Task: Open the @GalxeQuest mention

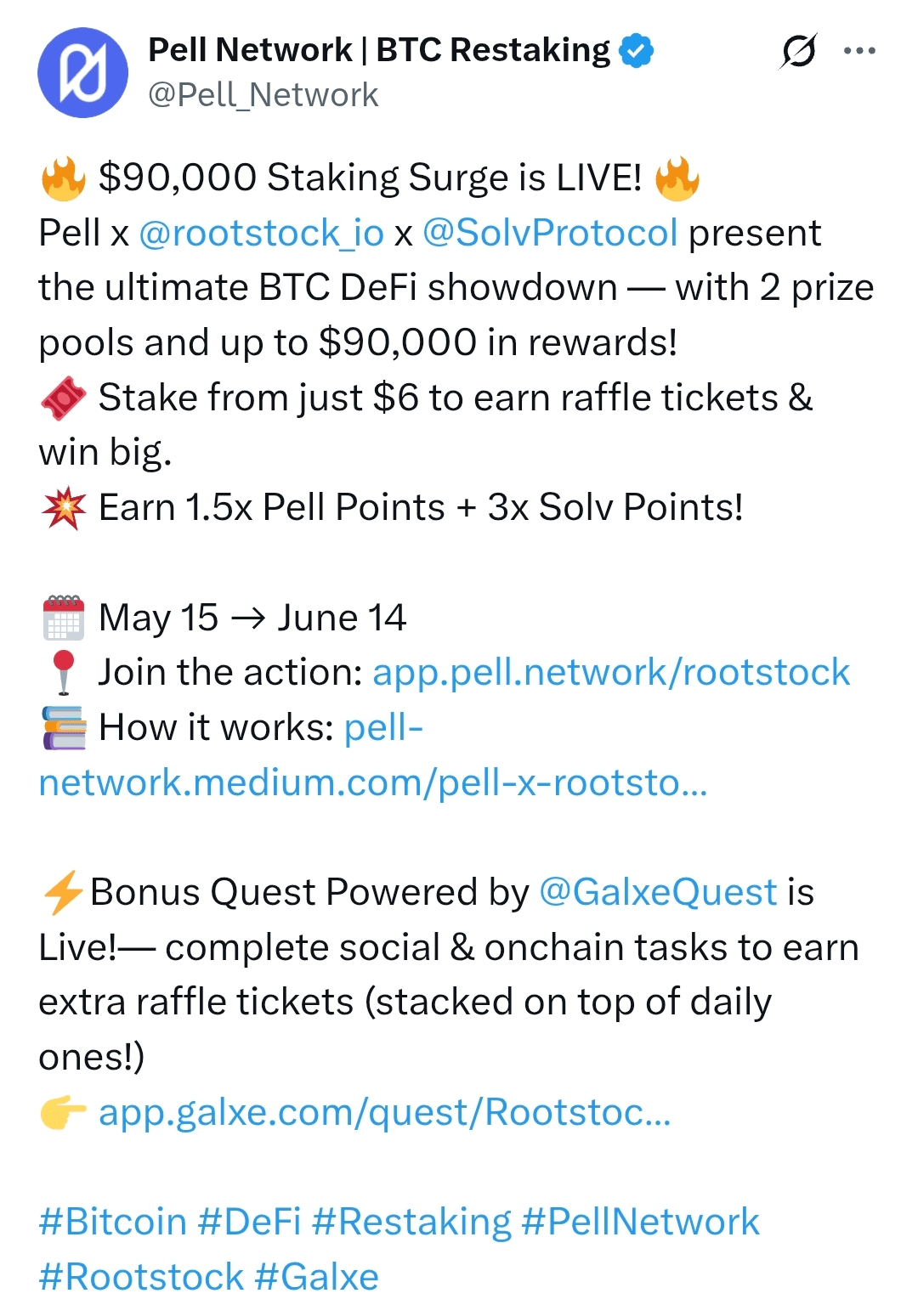Action: (x=659, y=892)
